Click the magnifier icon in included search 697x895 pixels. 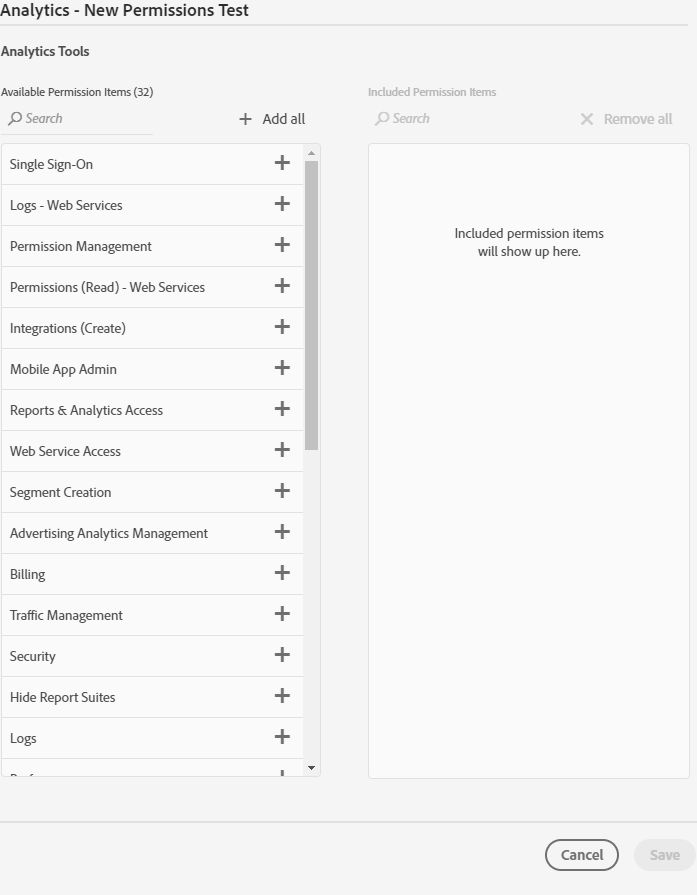(382, 118)
